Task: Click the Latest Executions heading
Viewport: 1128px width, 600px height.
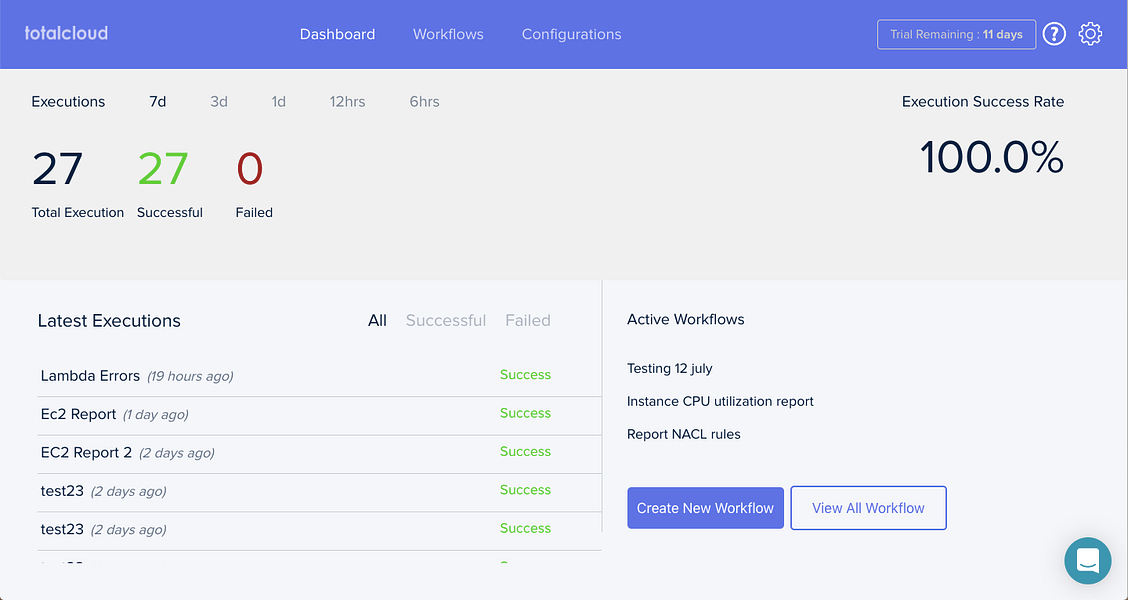Action: (x=109, y=321)
